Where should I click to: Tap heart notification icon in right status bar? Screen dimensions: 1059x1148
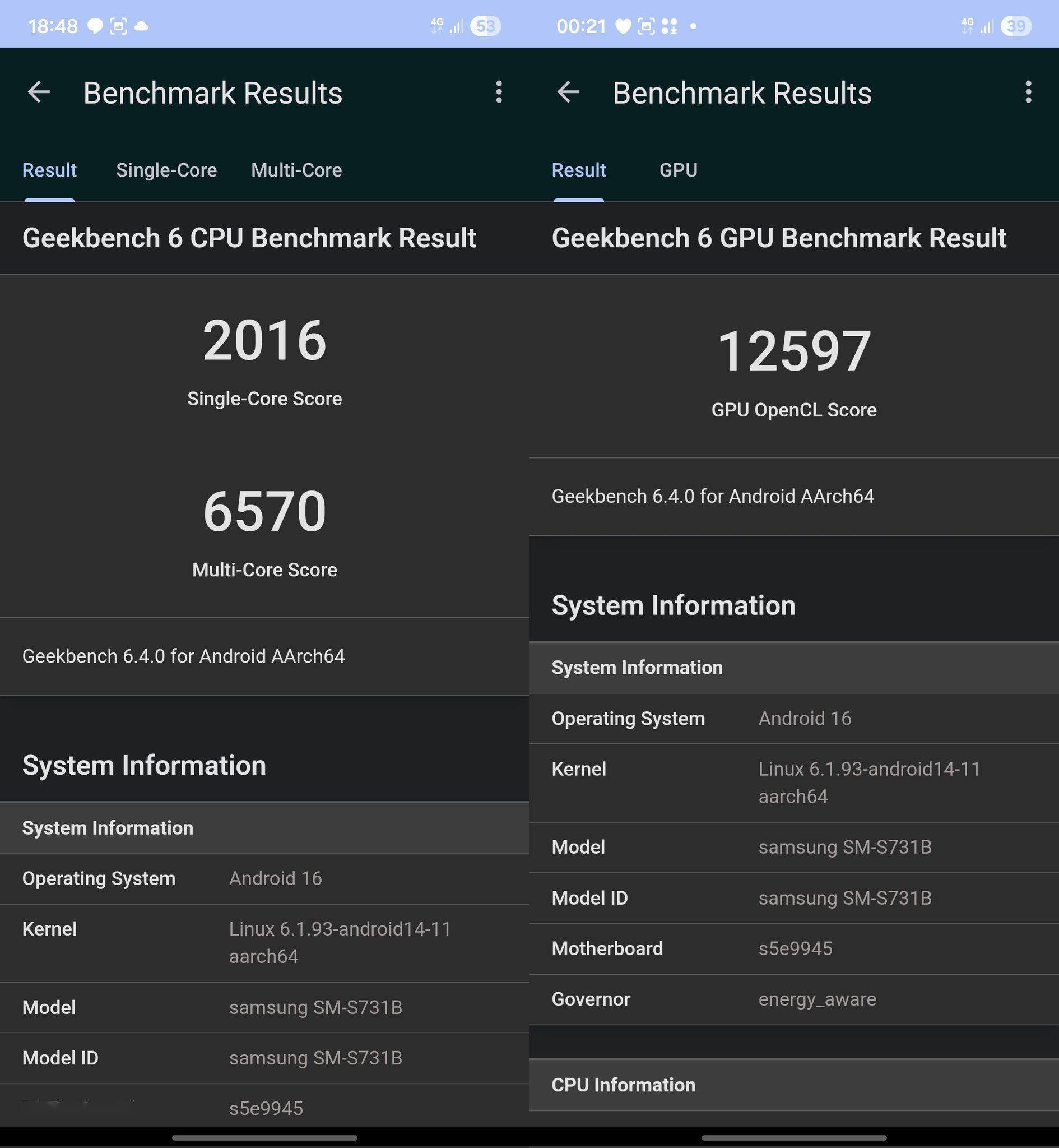pos(623,26)
